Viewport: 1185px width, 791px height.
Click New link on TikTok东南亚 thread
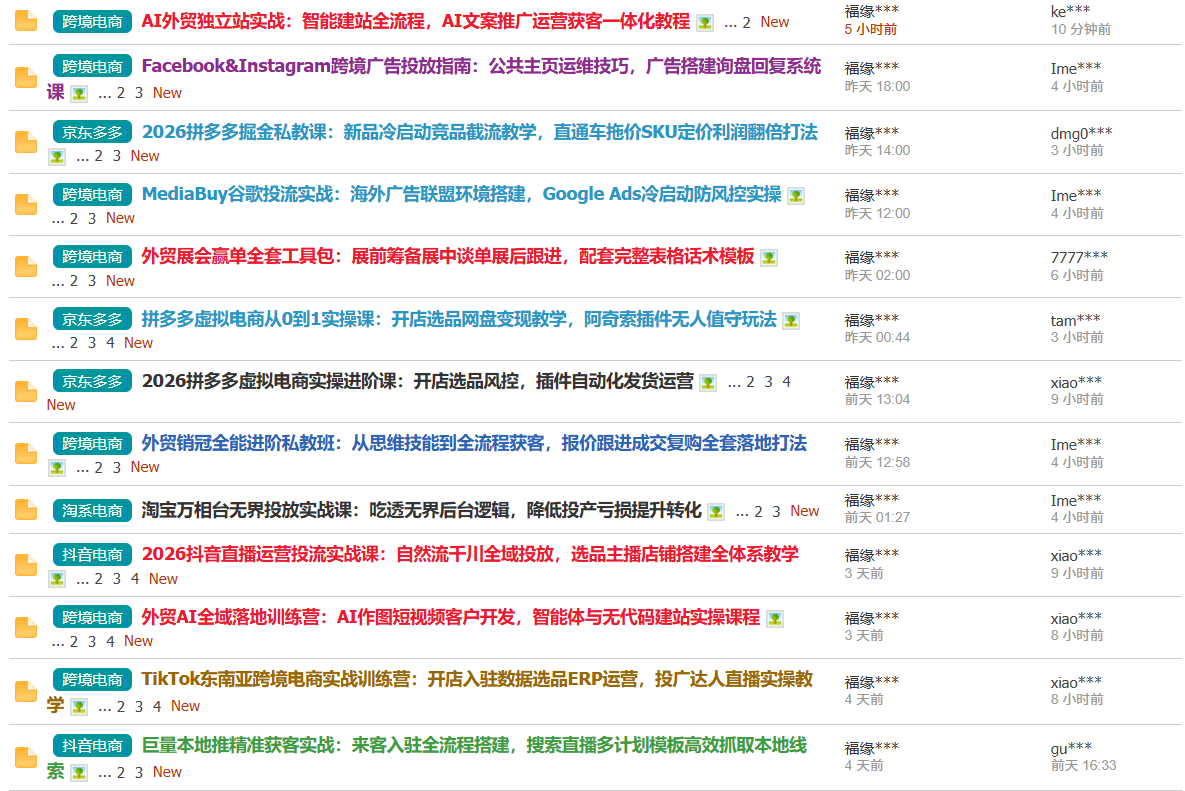pyautogui.click(x=185, y=706)
